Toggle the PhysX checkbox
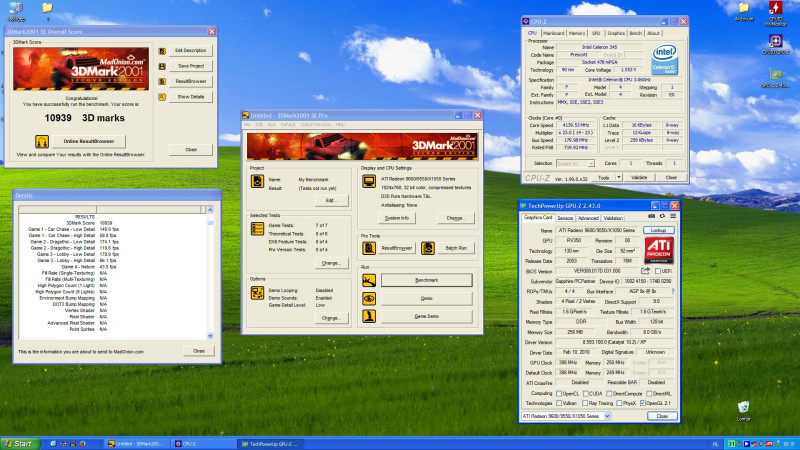 619,404
